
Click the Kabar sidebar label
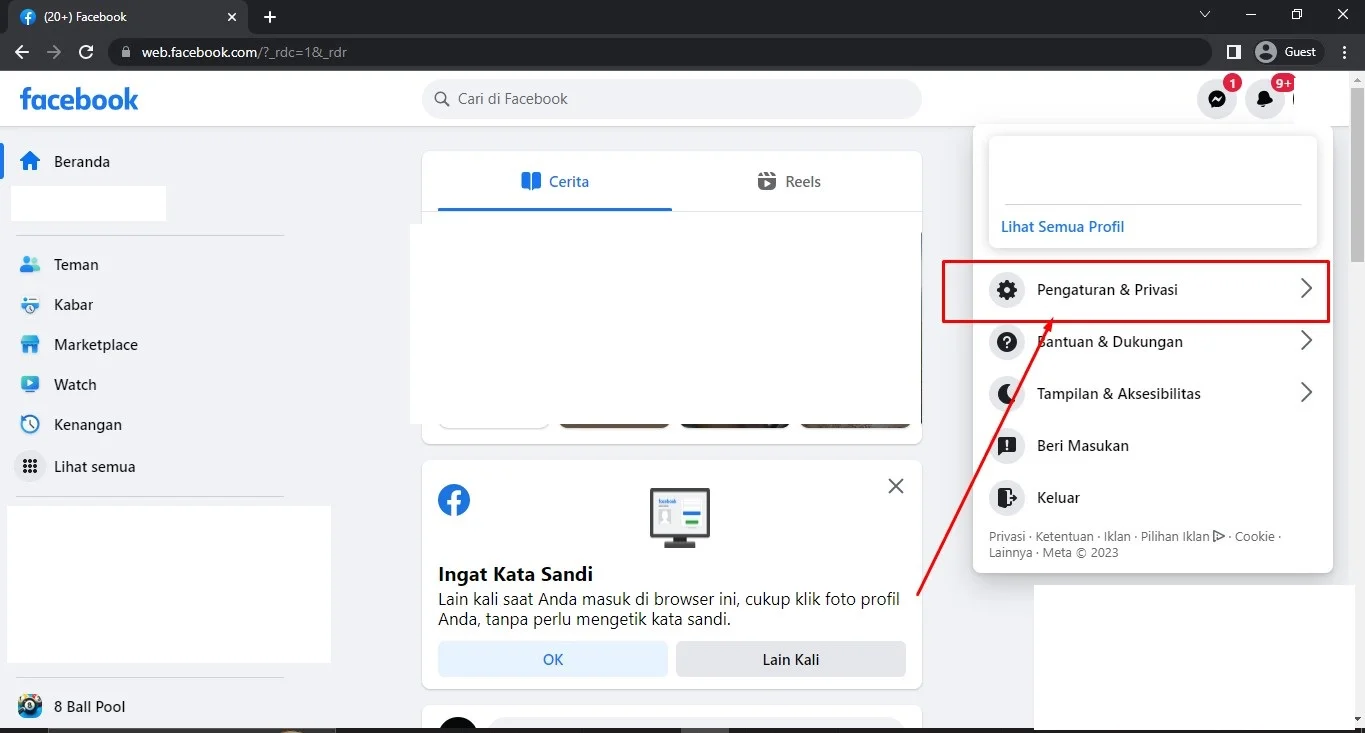pos(73,305)
